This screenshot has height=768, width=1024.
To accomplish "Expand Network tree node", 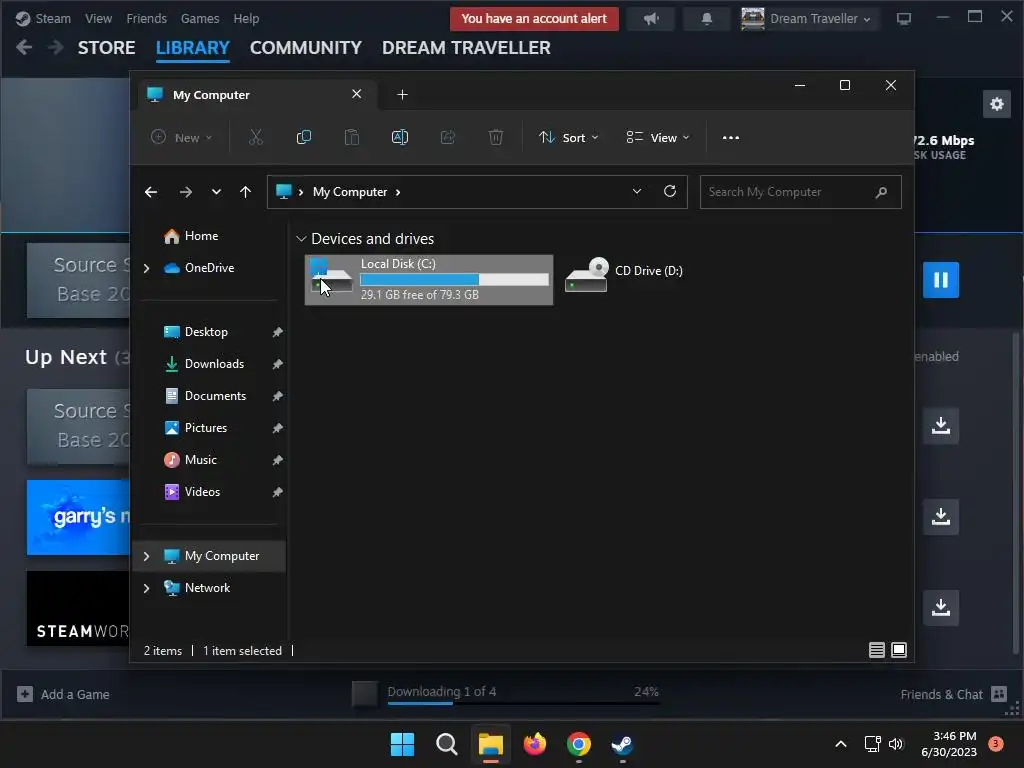I will pos(146,588).
